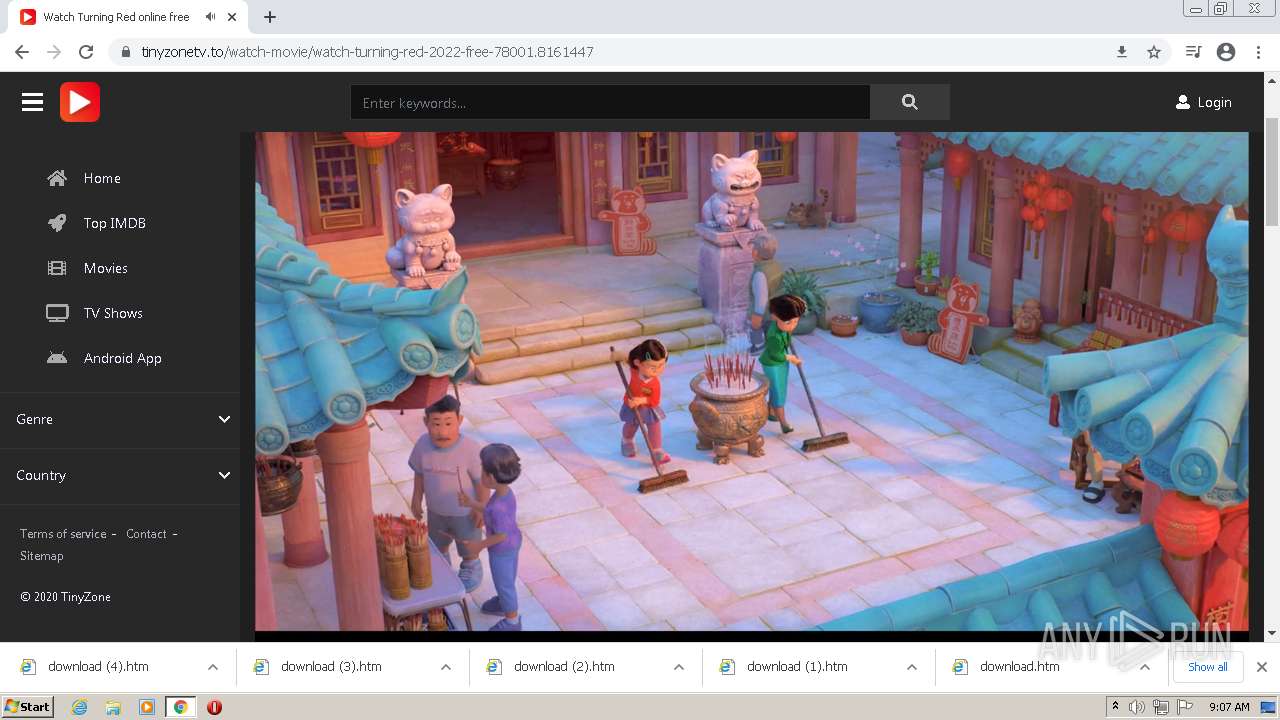Click the Home house icon
Viewport: 1280px width, 720px height.
click(57, 178)
